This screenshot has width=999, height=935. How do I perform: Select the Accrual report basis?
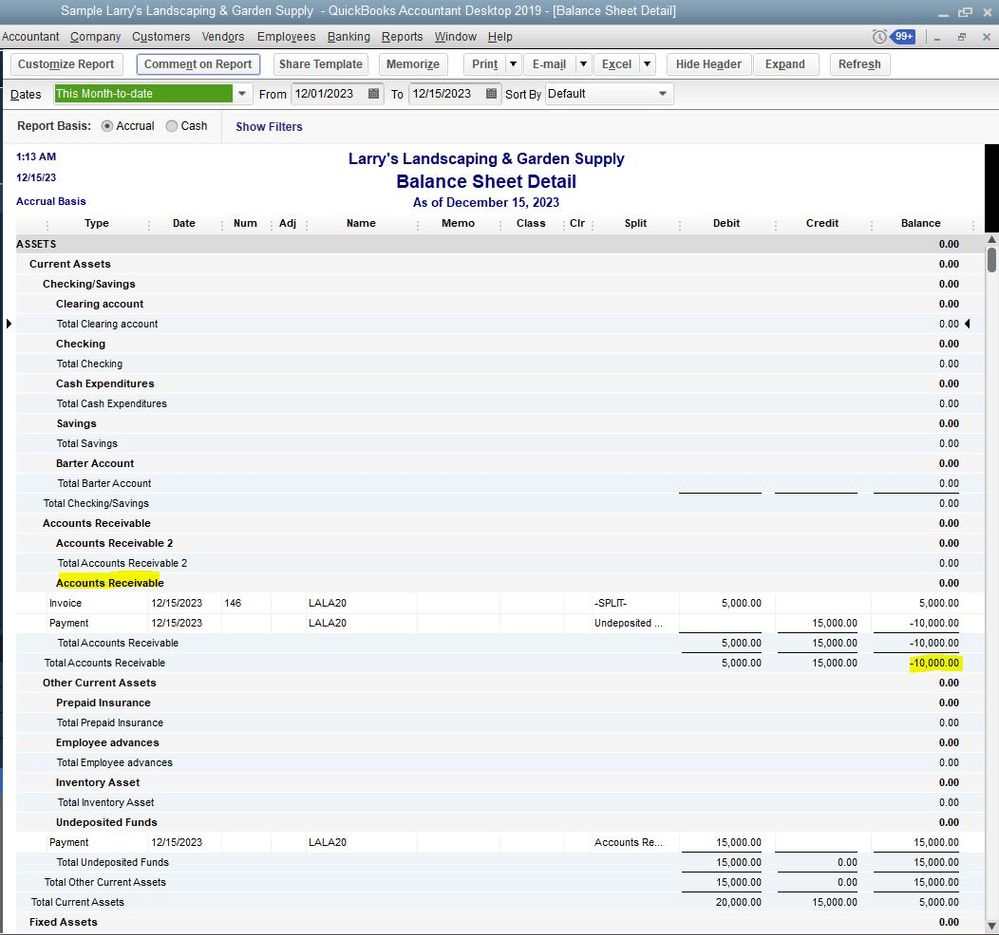click(108, 126)
